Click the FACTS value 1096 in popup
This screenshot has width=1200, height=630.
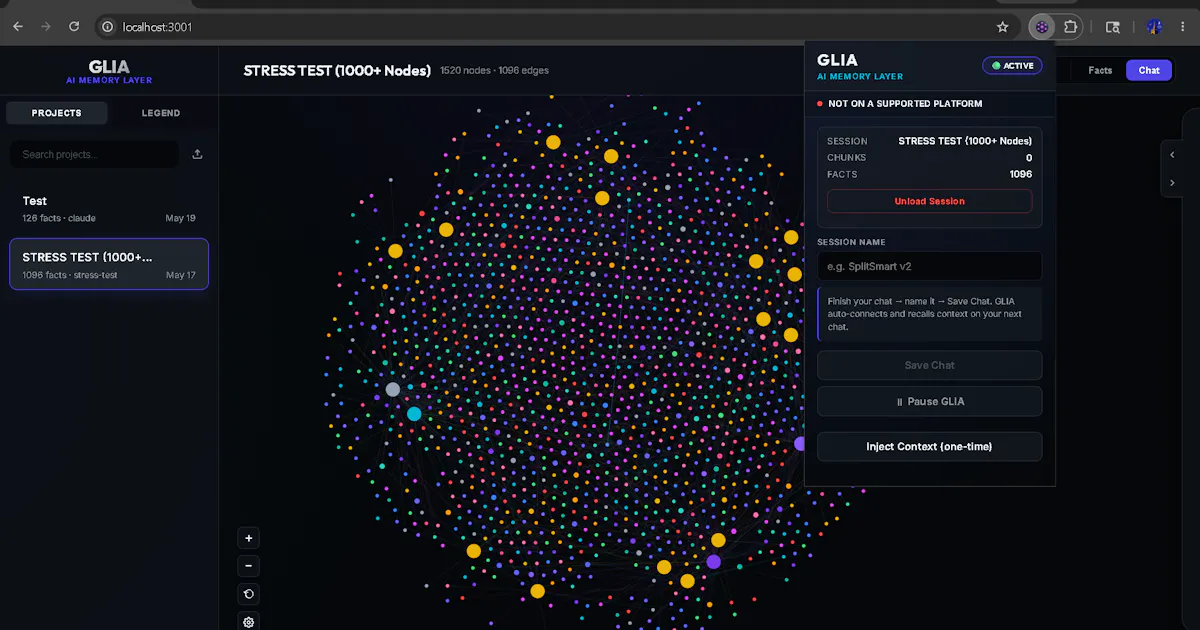(x=1020, y=174)
